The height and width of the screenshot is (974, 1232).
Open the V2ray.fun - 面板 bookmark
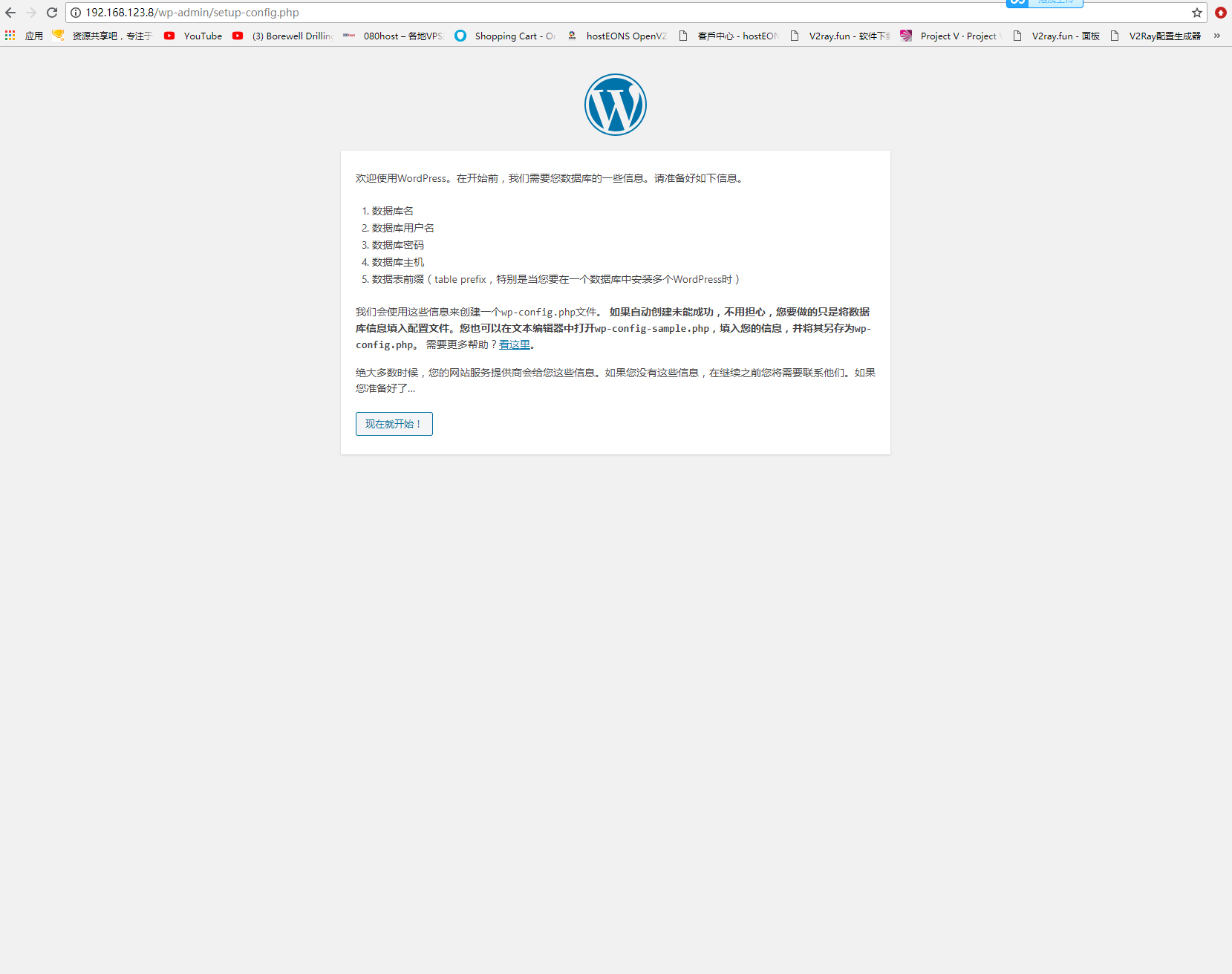pos(1056,36)
